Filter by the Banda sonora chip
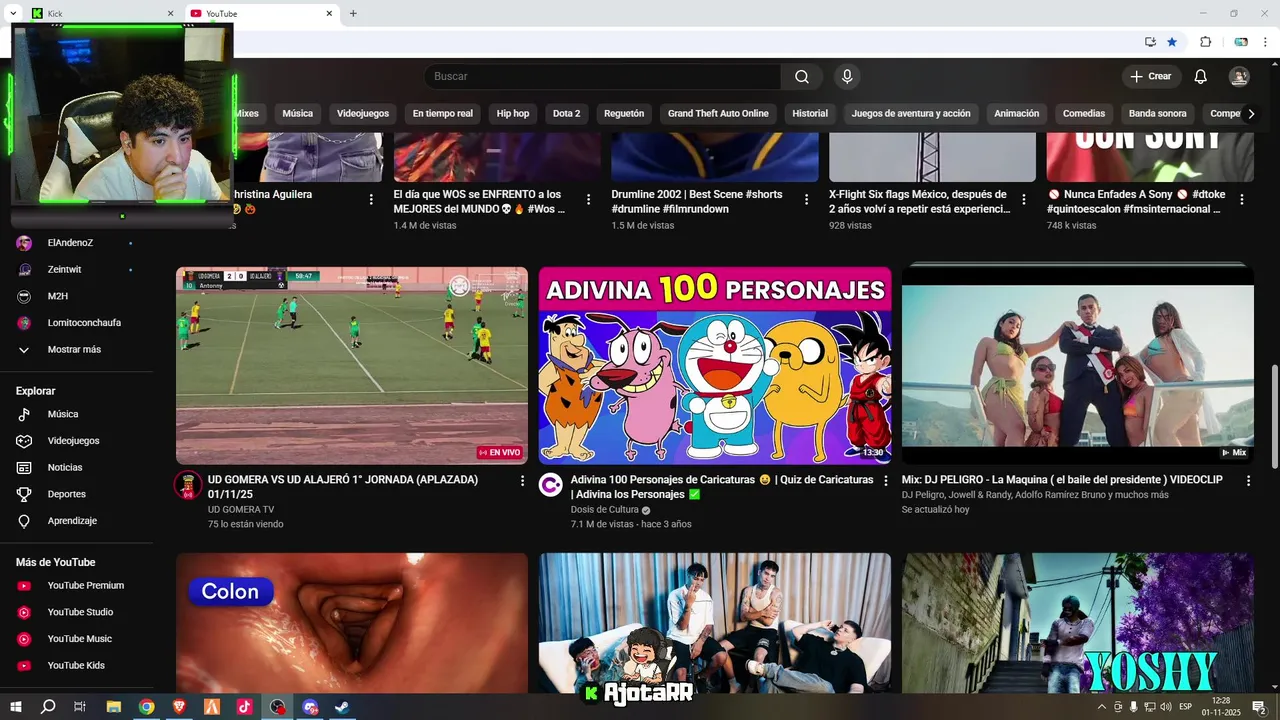Screen dimensions: 1280x720 click(1158, 114)
